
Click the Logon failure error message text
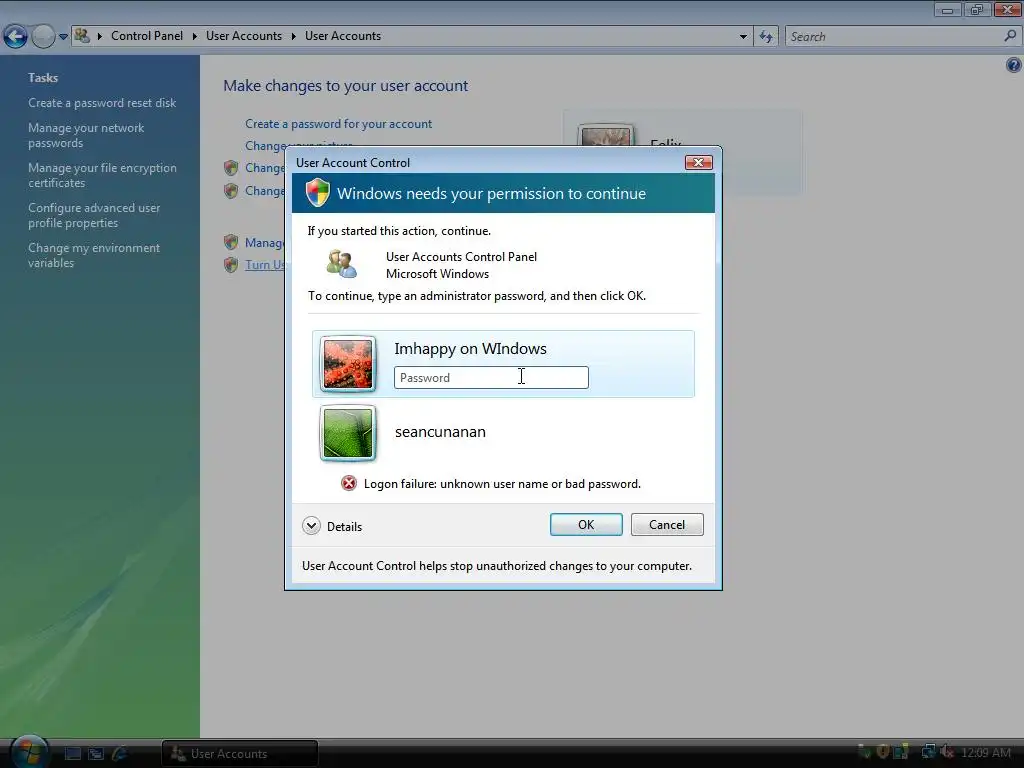[502, 484]
